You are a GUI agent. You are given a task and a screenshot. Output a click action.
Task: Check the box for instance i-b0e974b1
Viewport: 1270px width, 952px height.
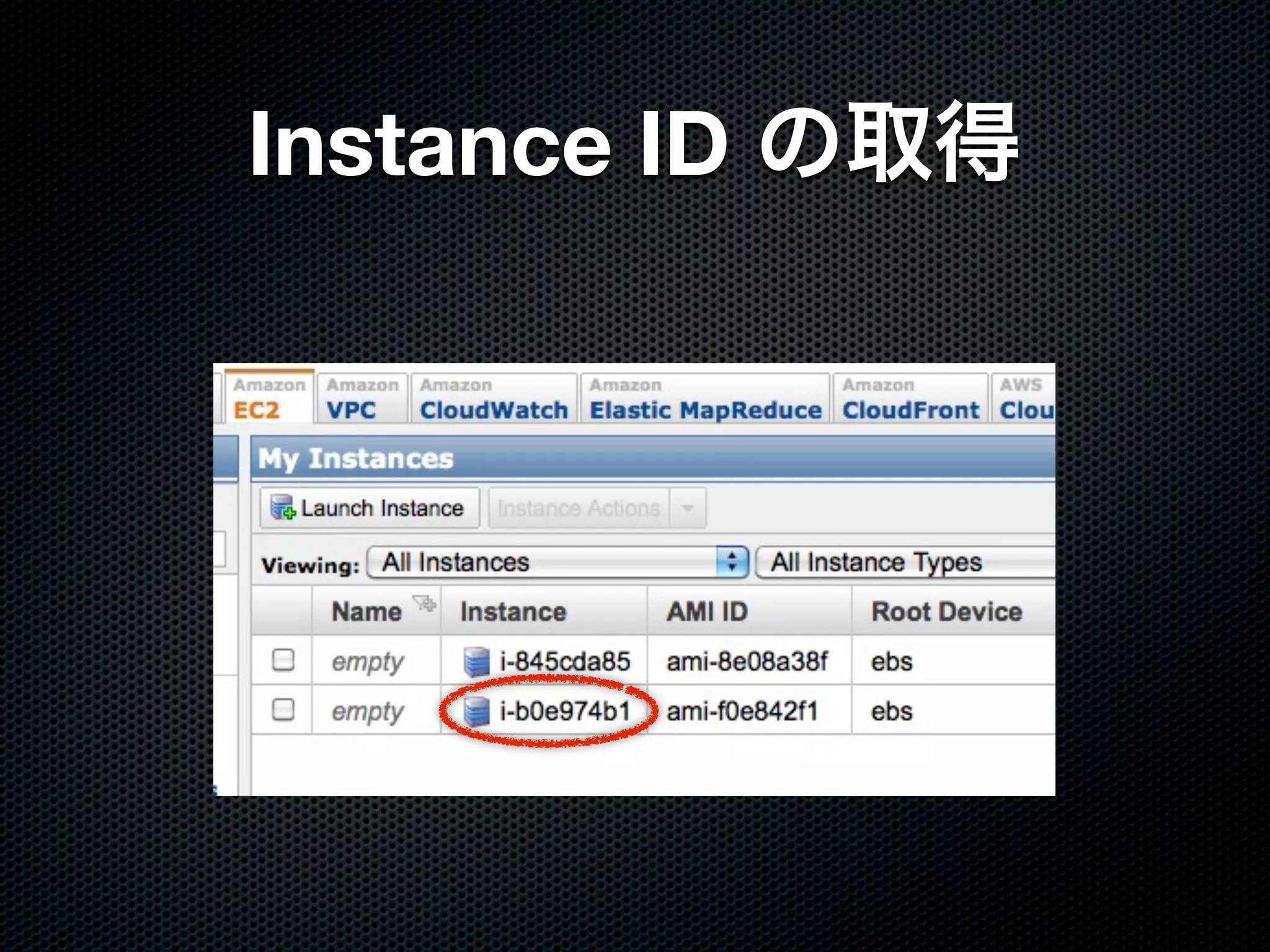click(x=283, y=709)
